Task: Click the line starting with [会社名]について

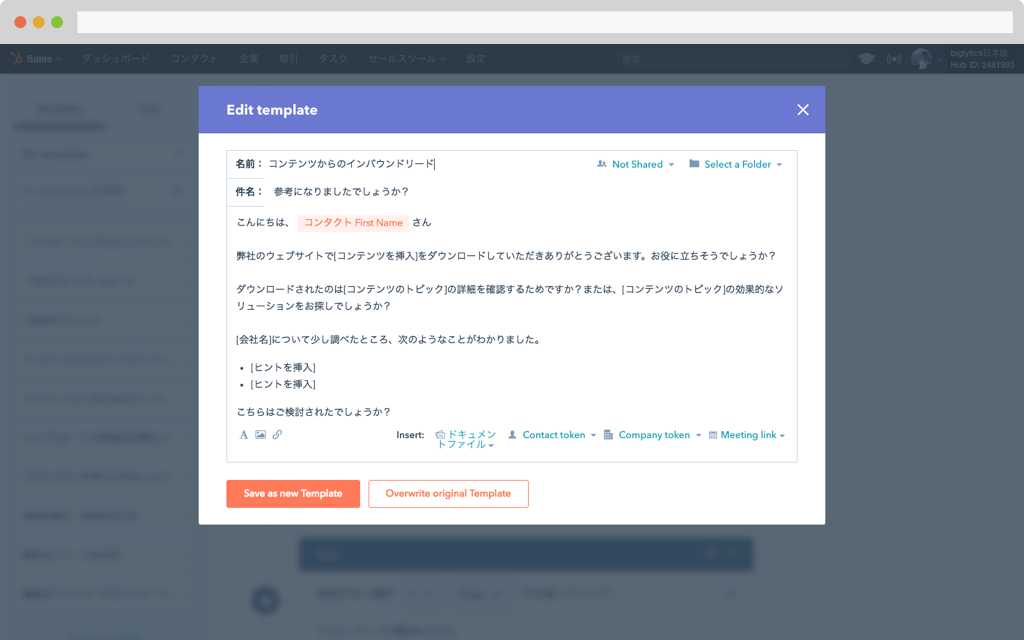Action: (389, 340)
